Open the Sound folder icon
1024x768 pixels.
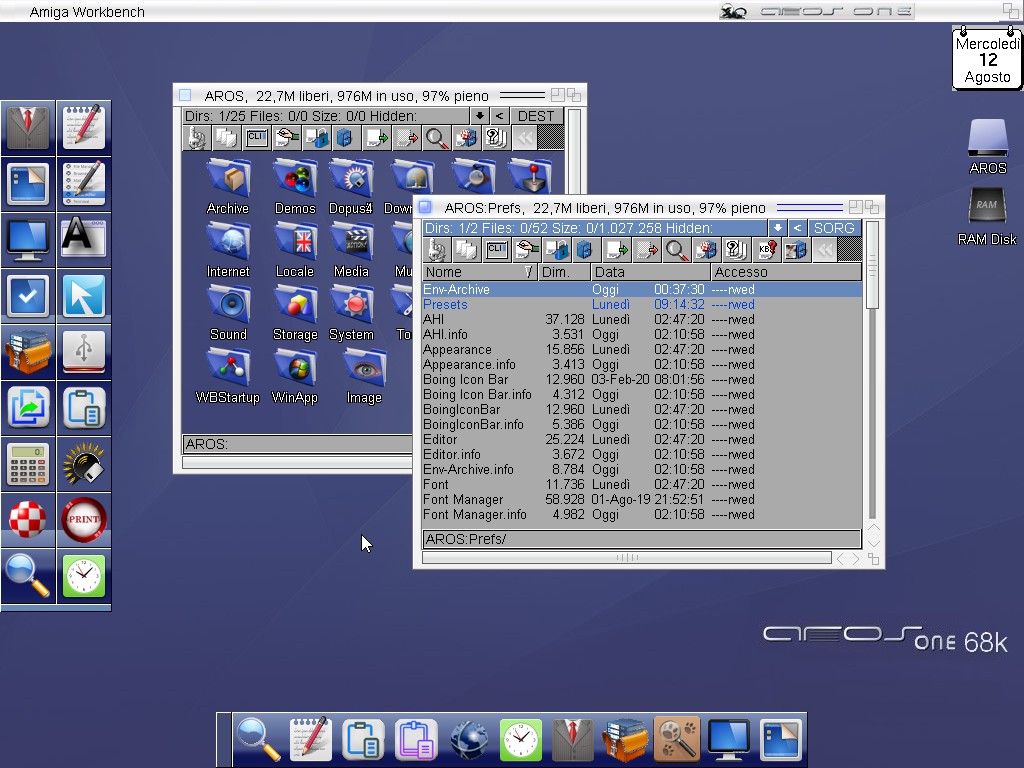[228, 312]
